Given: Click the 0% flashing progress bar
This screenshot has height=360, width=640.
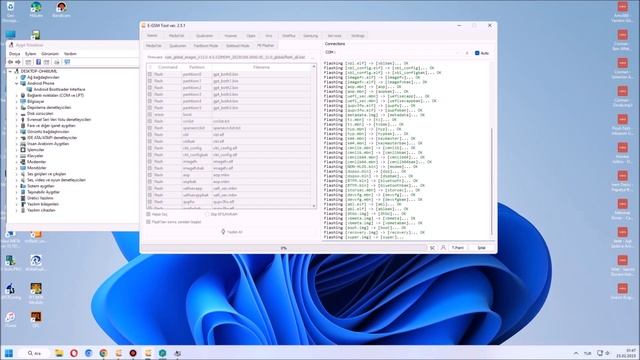Looking at the screenshot, I should coord(283,248).
